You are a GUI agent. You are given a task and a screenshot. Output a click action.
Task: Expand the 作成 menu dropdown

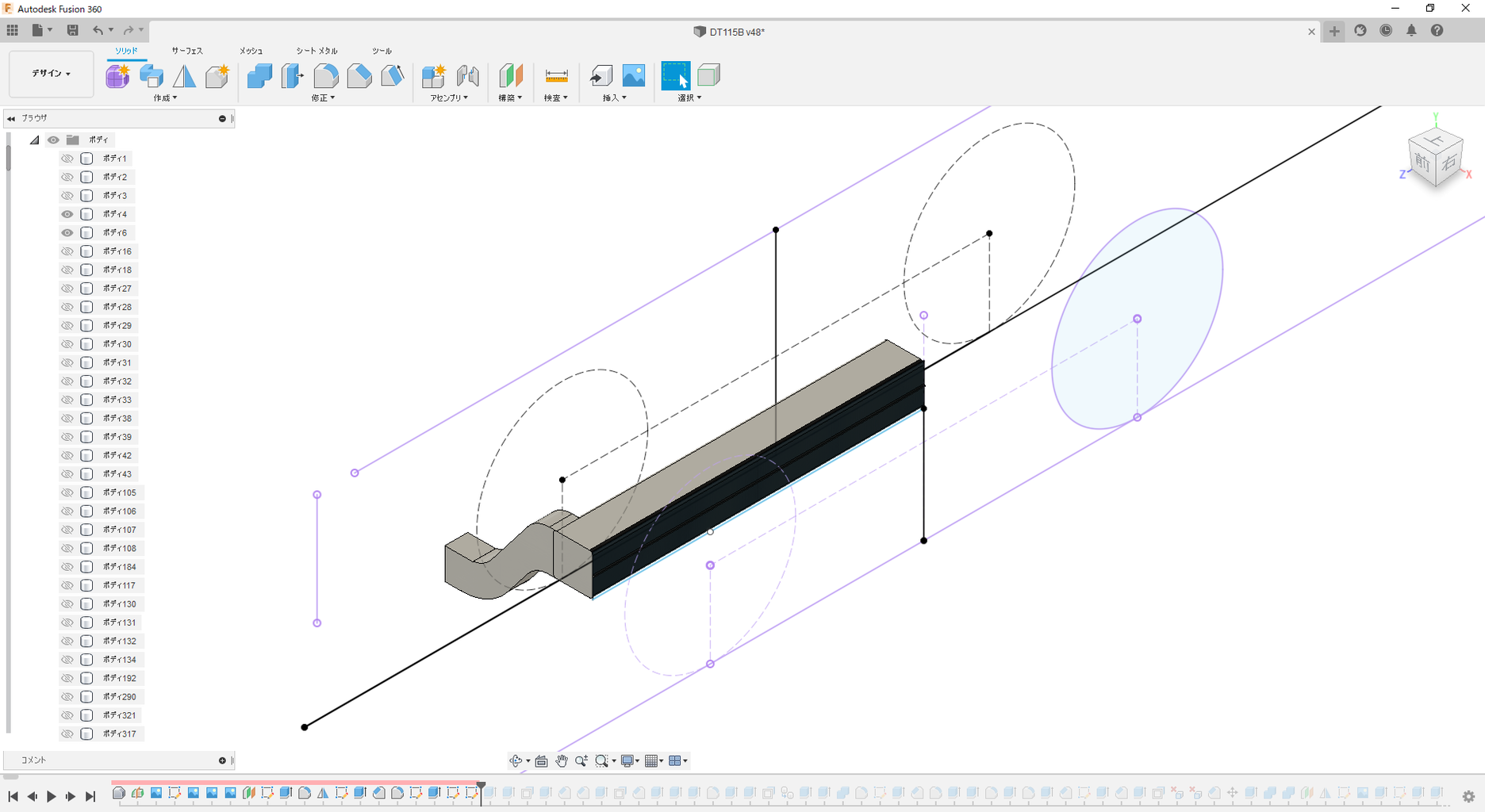click(x=165, y=98)
